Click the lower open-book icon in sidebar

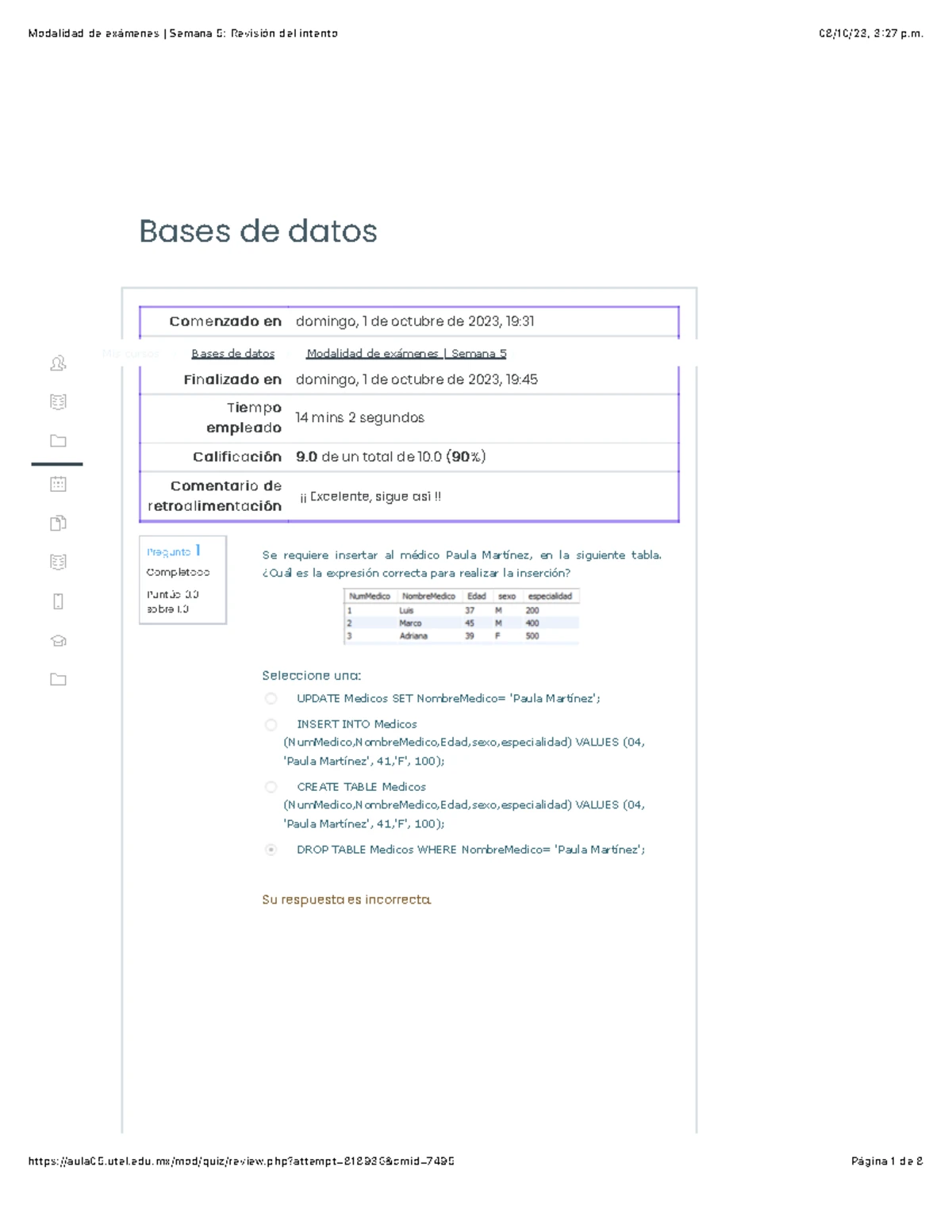click(x=58, y=562)
